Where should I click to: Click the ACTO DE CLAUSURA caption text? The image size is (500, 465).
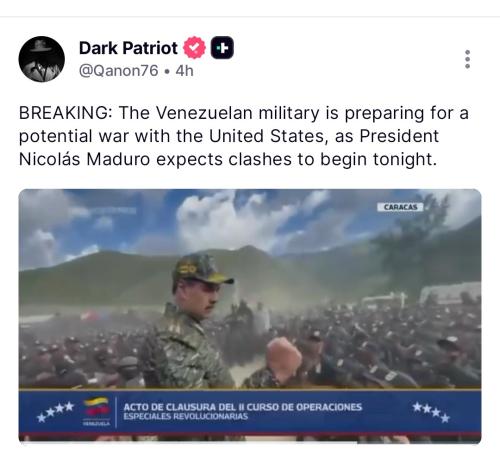tap(242, 407)
